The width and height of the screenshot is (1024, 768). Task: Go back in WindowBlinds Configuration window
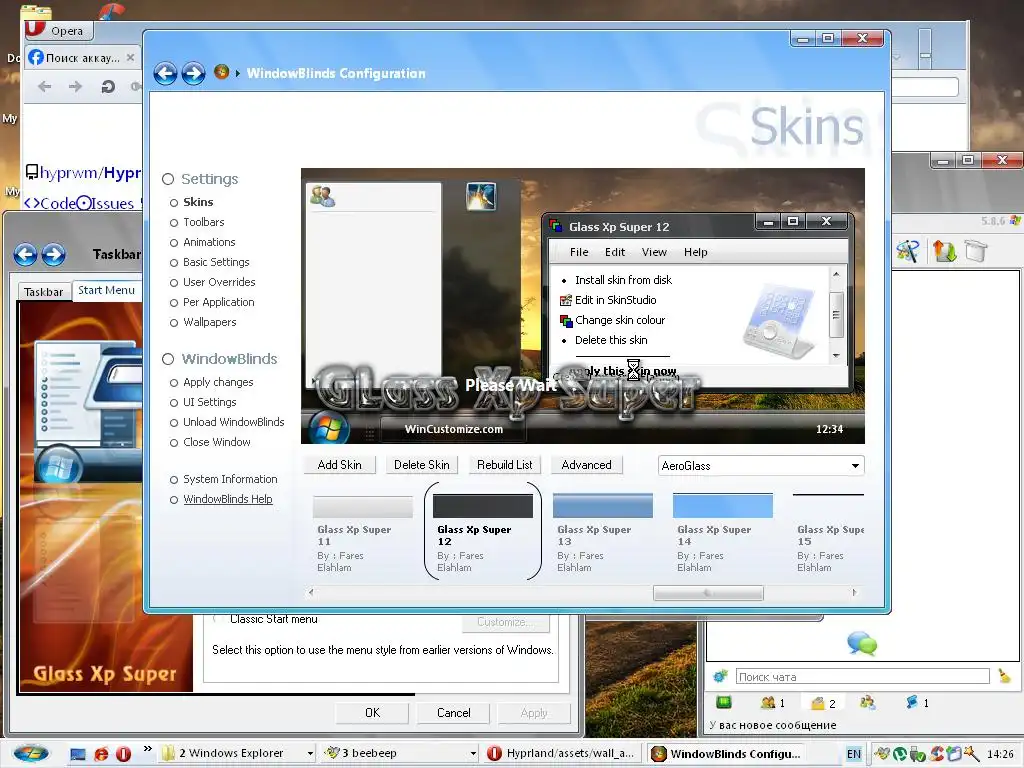point(165,73)
